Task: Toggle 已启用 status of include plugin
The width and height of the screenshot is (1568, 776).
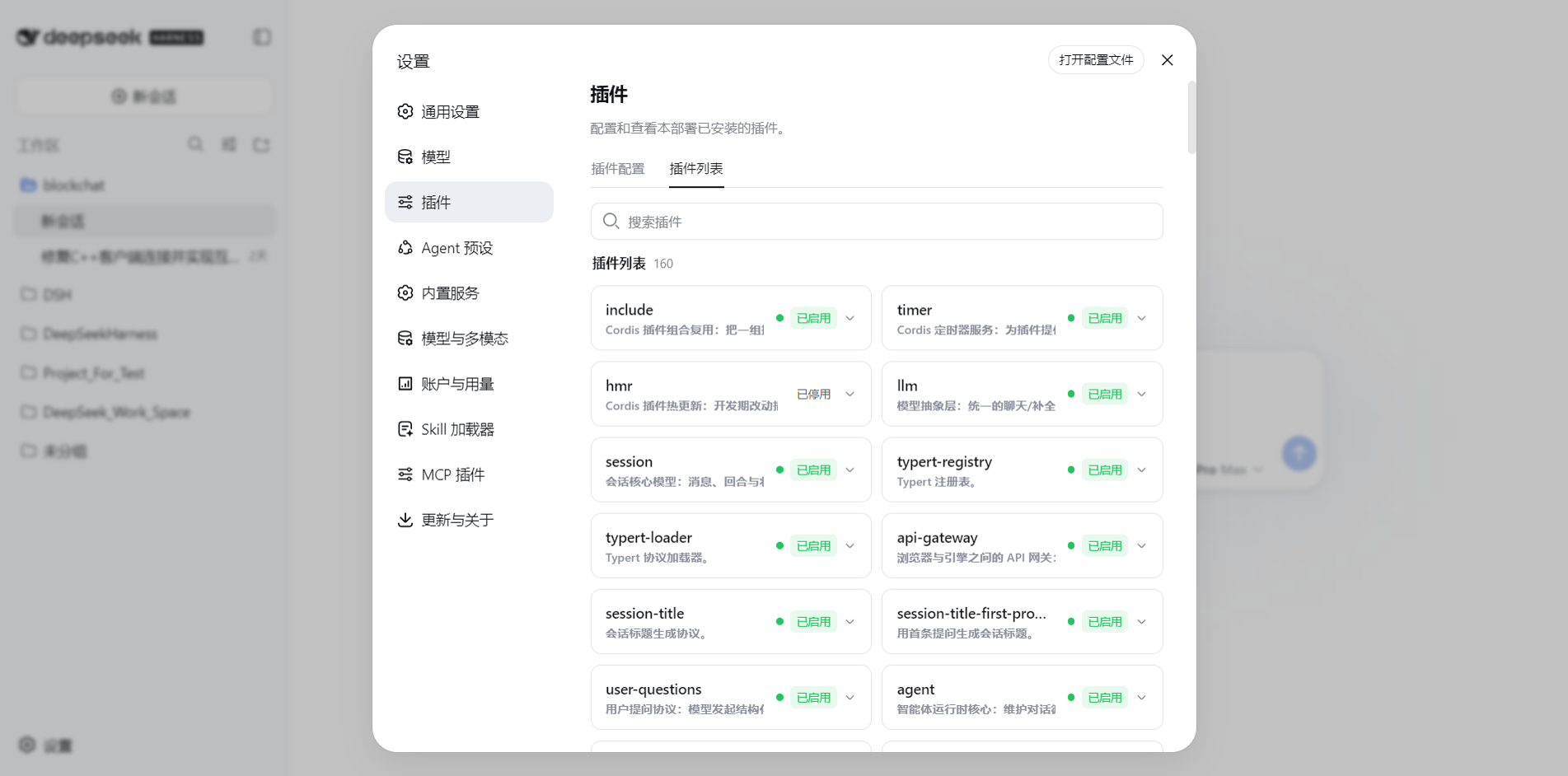Action: [x=813, y=318]
